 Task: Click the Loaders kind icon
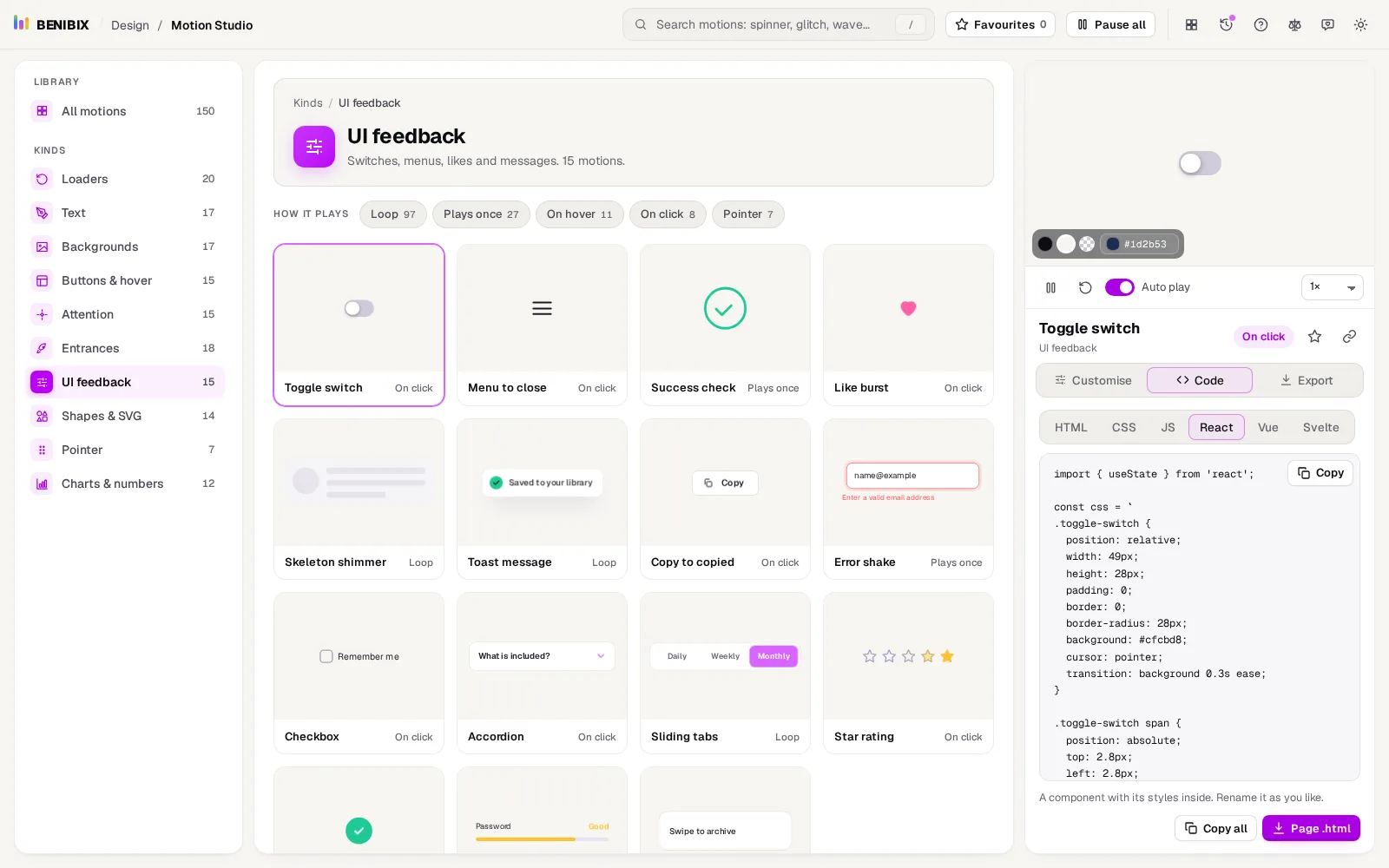point(42,179)
